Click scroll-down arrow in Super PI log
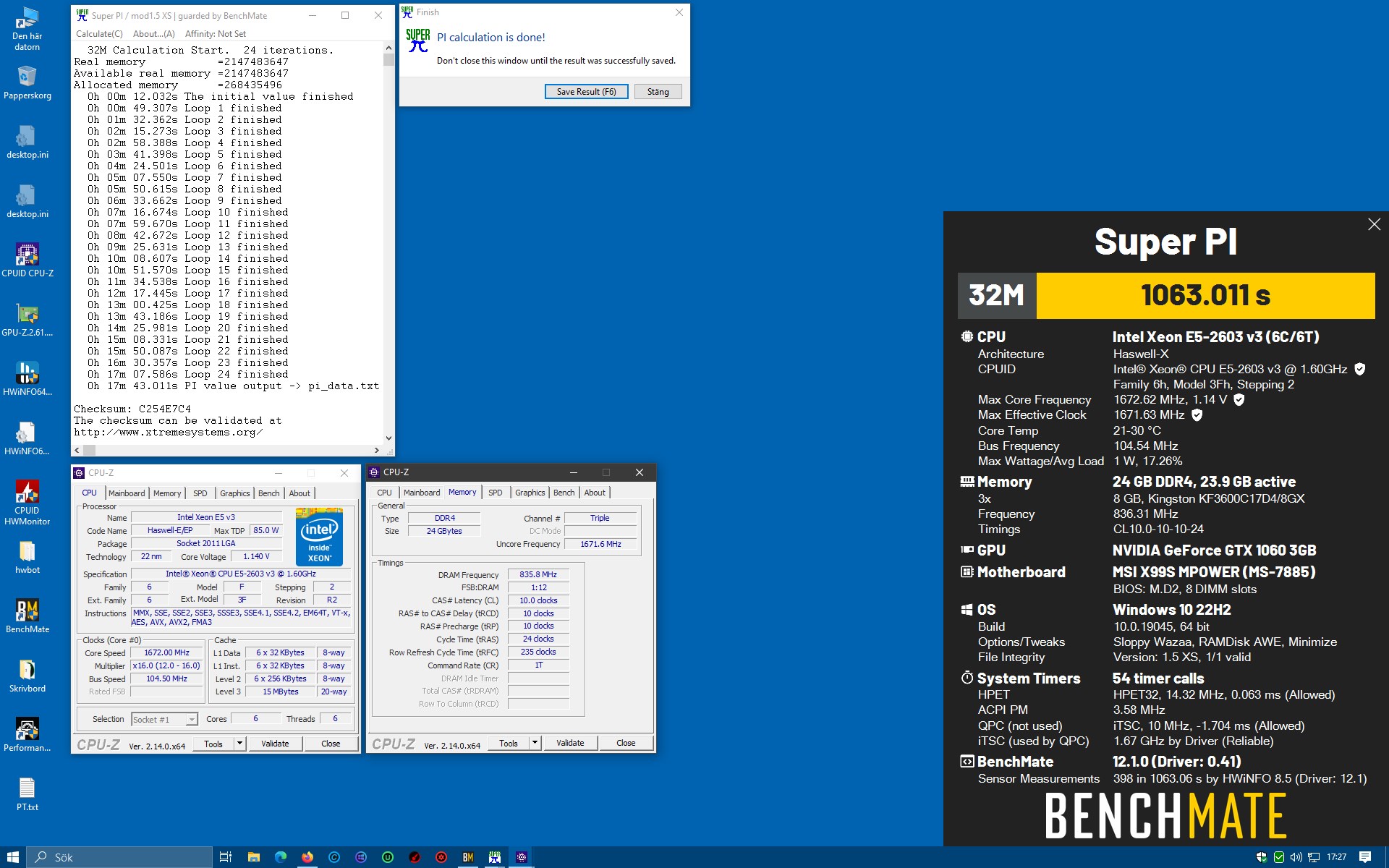Viewport: 1389px width, 868px height. coord(388,438)
